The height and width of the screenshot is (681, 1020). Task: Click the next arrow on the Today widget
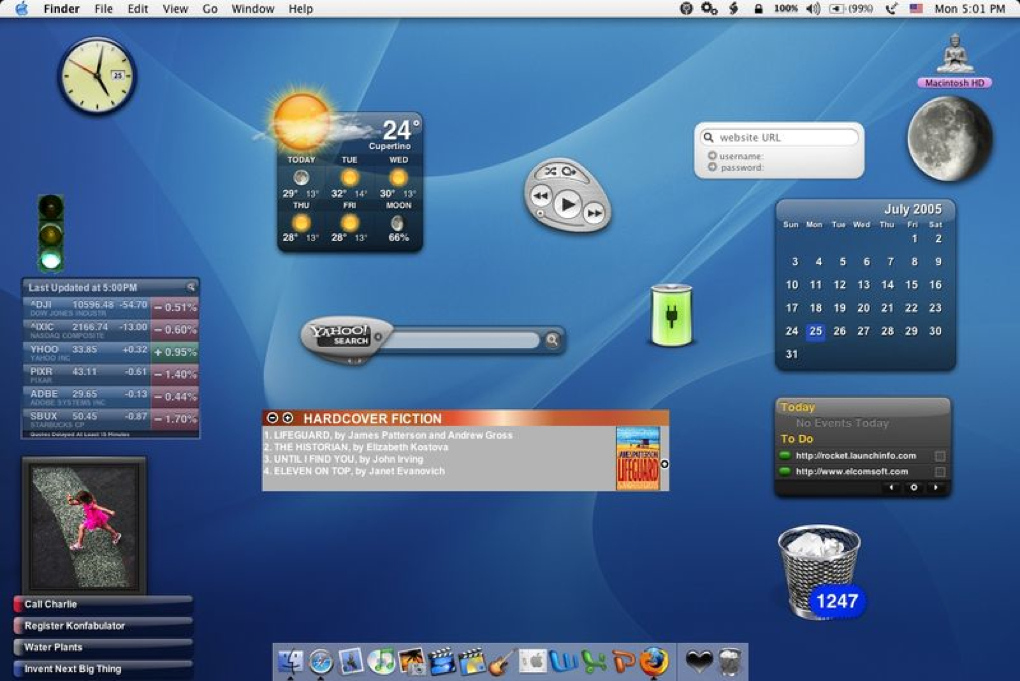click(x=936, y=488)
